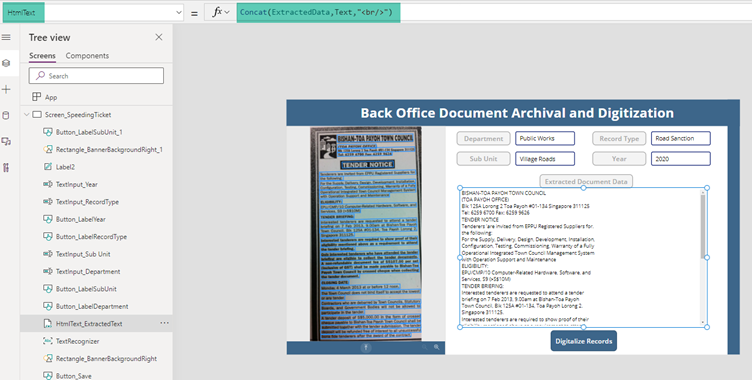Click the 2020 year input field
The width and height of the screenshot is (752, 380).
[681, 159]
